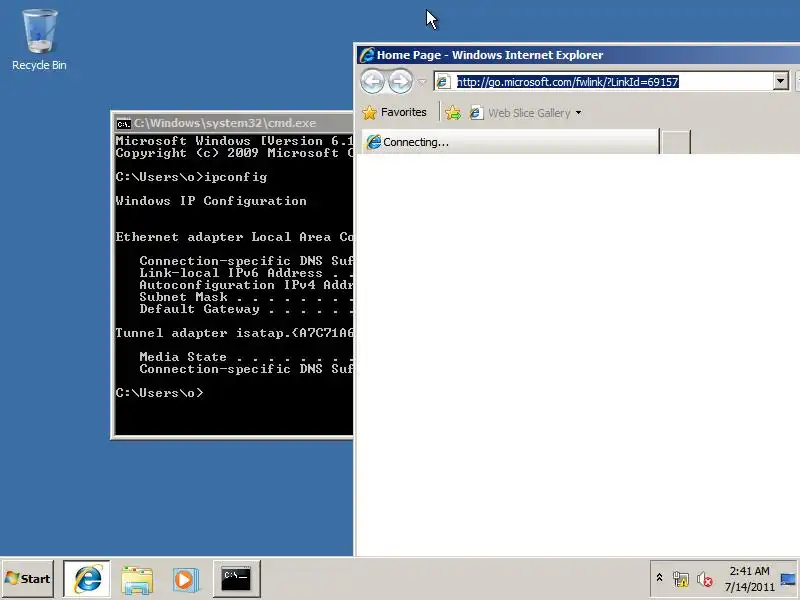Click the Add to Favorites Bar star icon
Image resolution: width=800 pixels, height=600 pixels.
(x=453, y=113)
